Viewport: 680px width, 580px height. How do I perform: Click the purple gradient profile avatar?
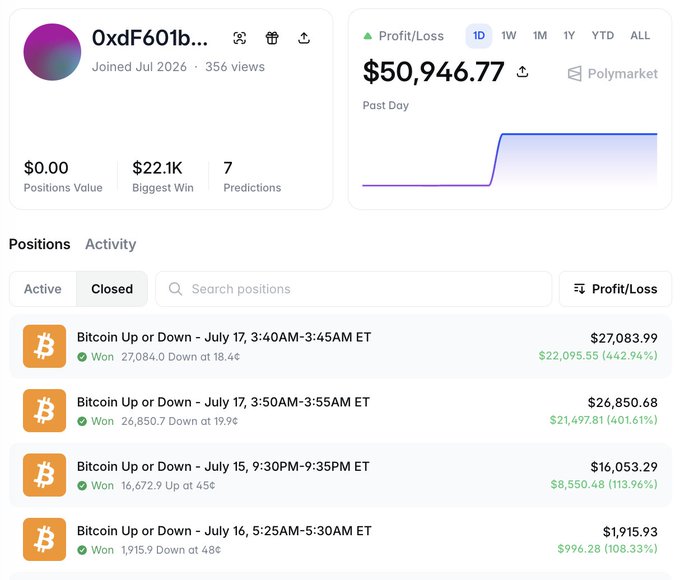point(52,52)
